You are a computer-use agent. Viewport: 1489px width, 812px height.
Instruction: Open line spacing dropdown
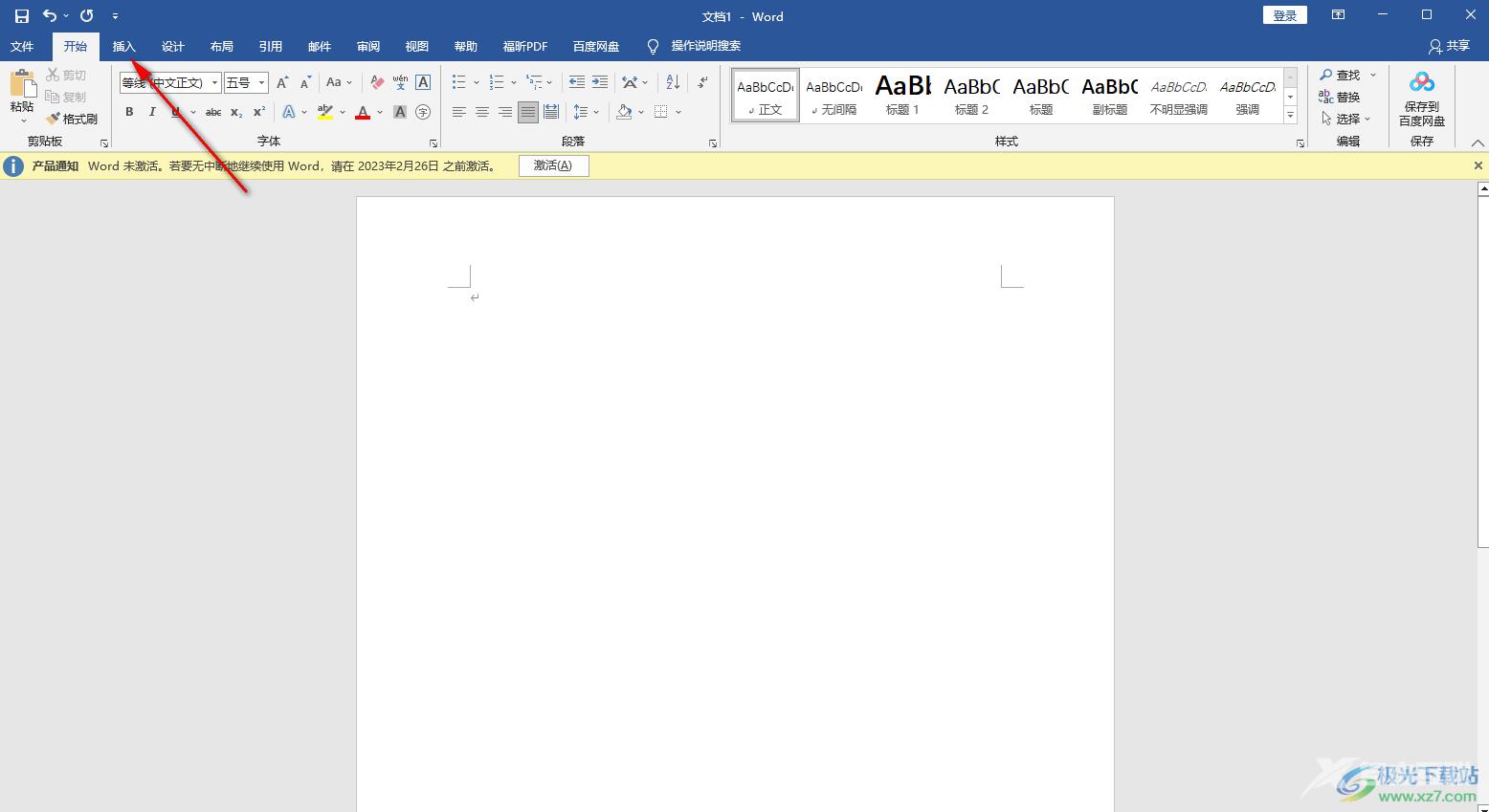[x=586, y=112]
